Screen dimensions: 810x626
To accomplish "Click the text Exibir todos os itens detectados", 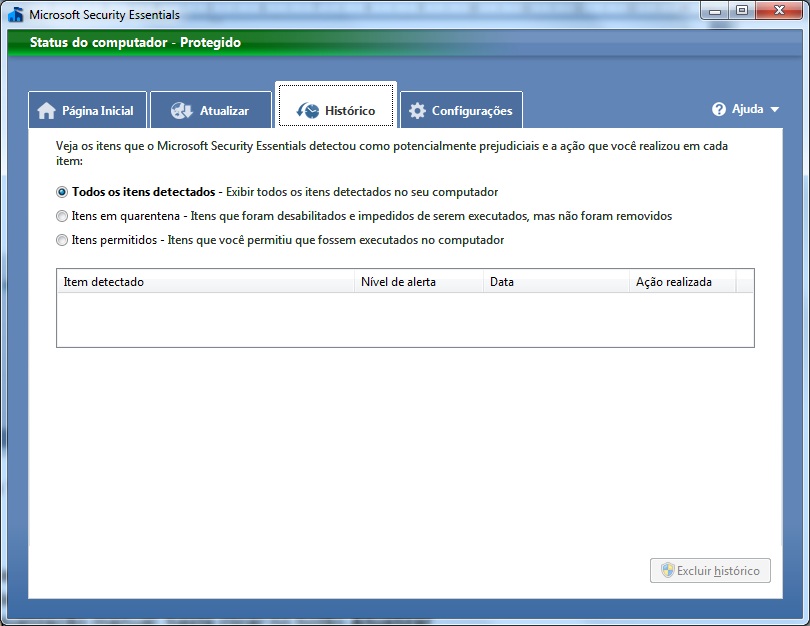I will click(x=362, y=192).
